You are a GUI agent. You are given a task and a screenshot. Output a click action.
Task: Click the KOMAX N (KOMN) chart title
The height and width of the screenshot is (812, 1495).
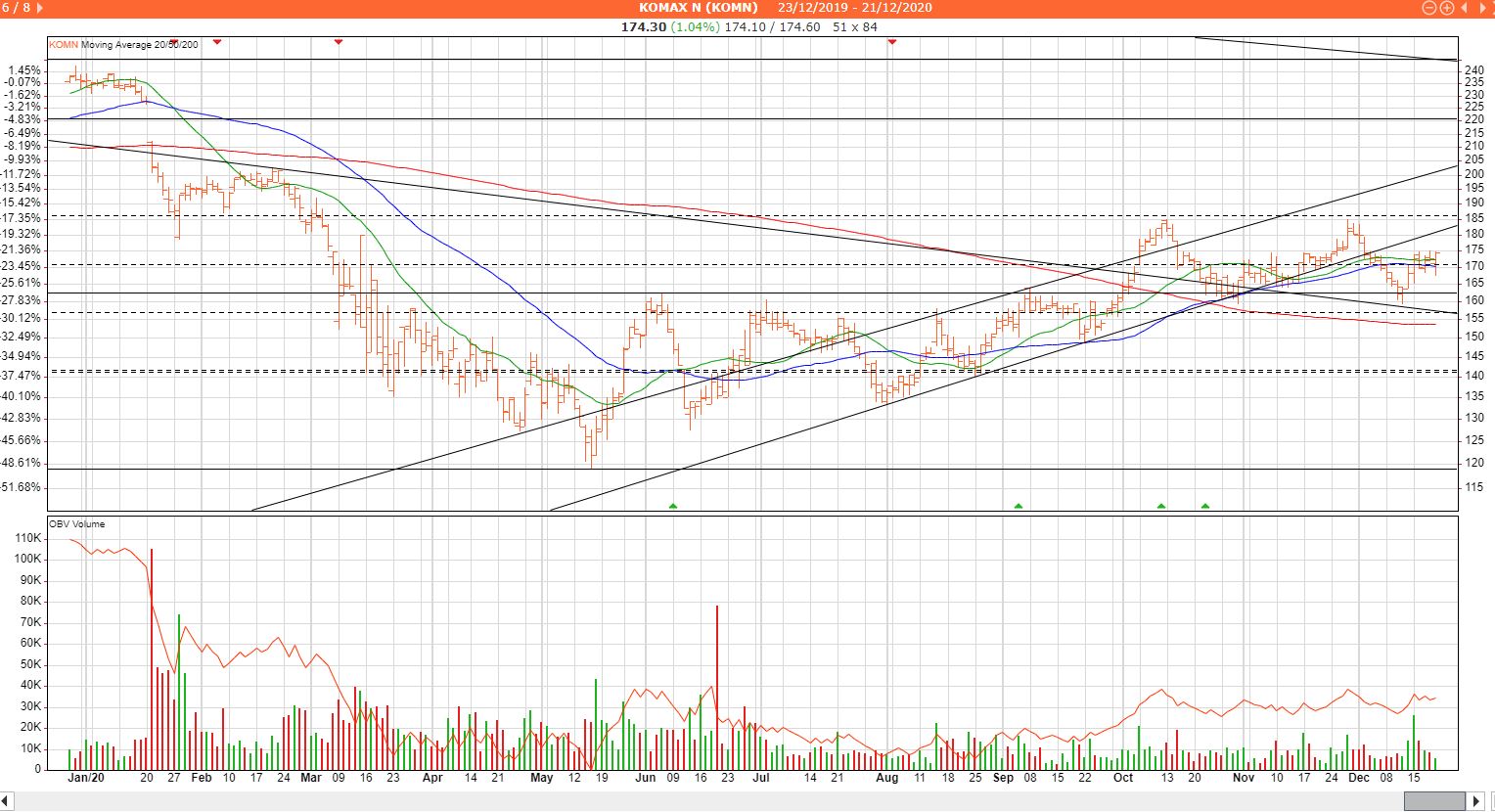point(699,8)
